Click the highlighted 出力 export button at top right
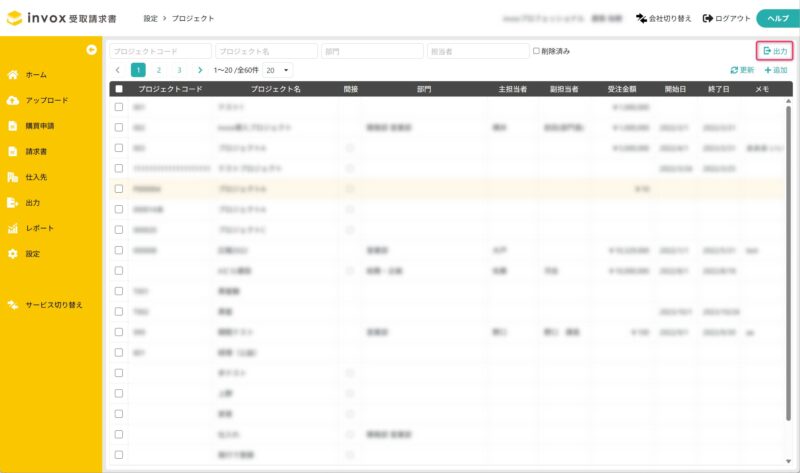 [x=774, y=51]
